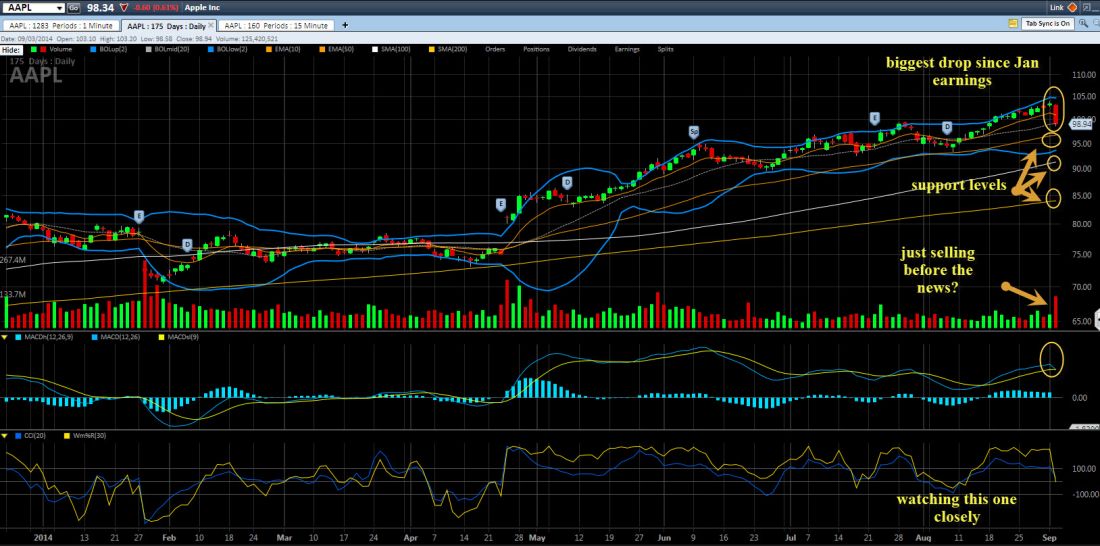The height and width of the screenshot is (546, 1100).
Task: Open the AAPL symbol dropdown arrow
Action: (60, 8)
